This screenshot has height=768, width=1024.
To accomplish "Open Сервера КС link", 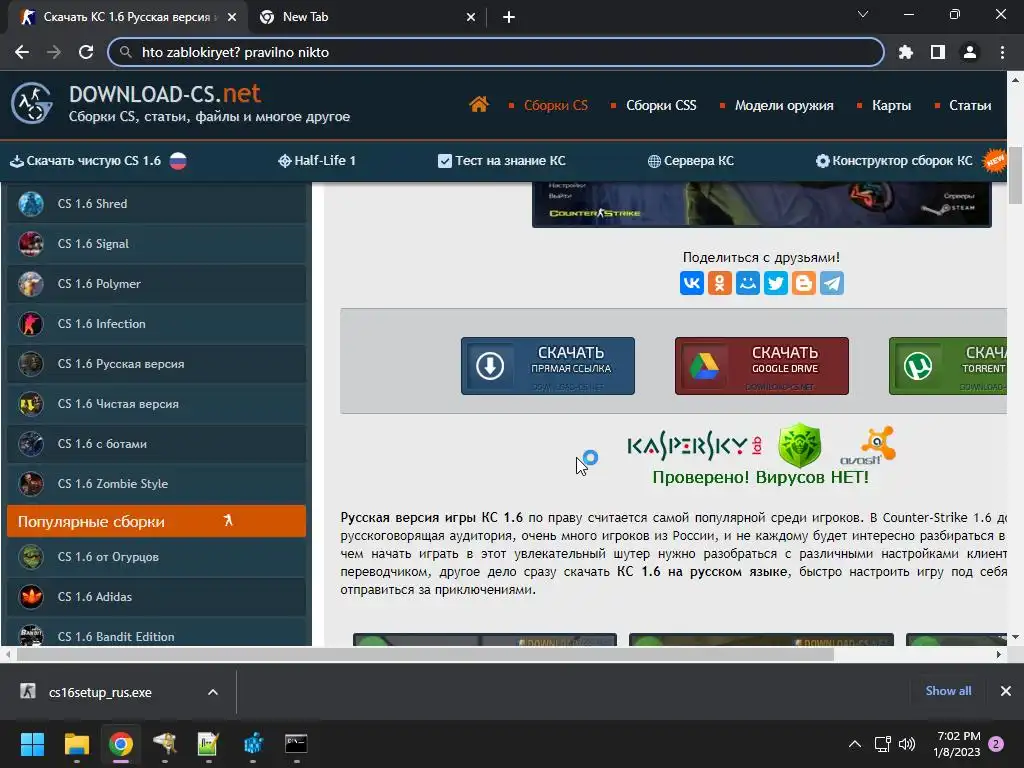I will tap(690, 161).
